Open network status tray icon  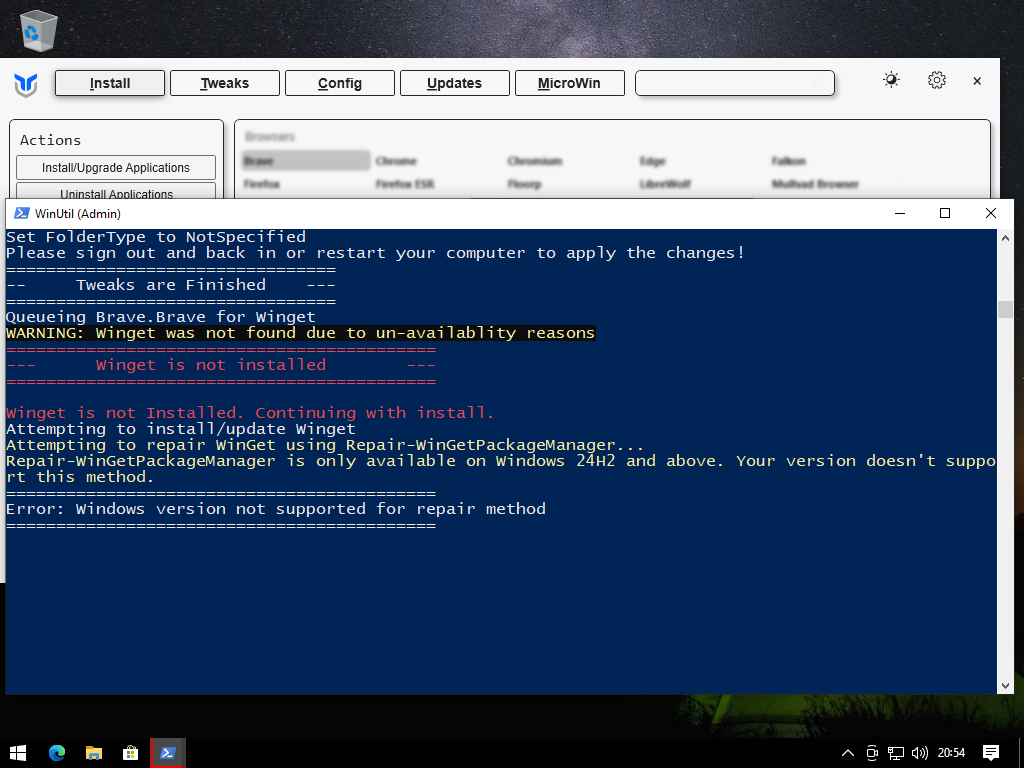pyautogui.click(x=895, y=753)
